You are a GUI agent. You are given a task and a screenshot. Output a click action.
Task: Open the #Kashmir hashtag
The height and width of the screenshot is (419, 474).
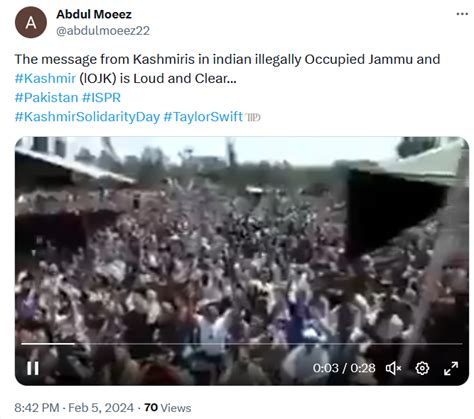pos(45,79)
